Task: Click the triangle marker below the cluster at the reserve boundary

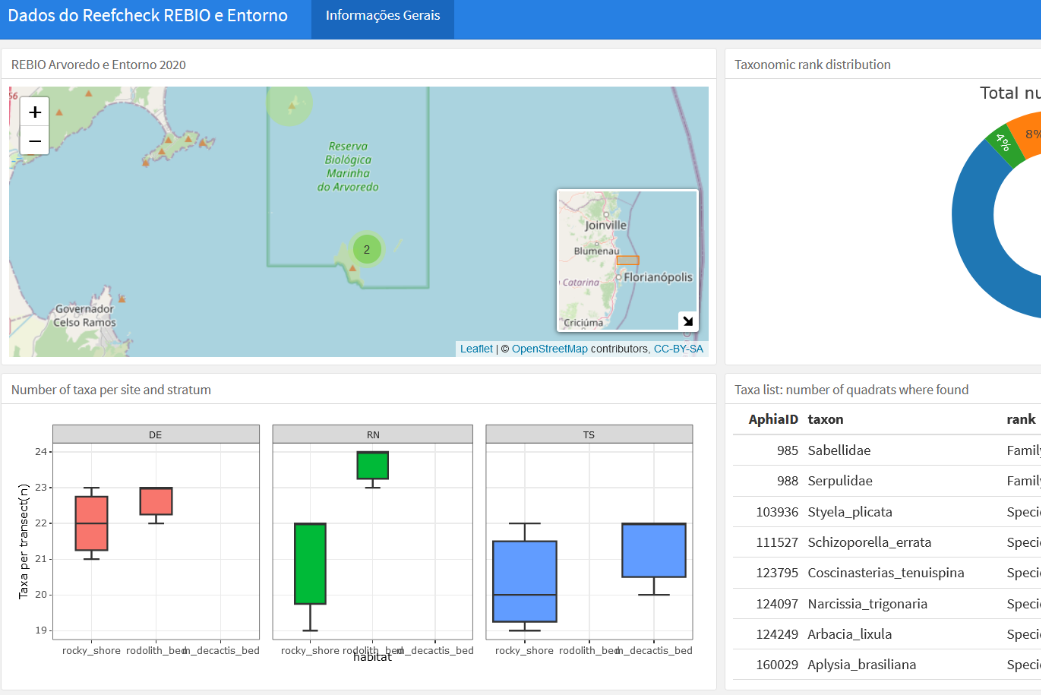Action: 352,268
